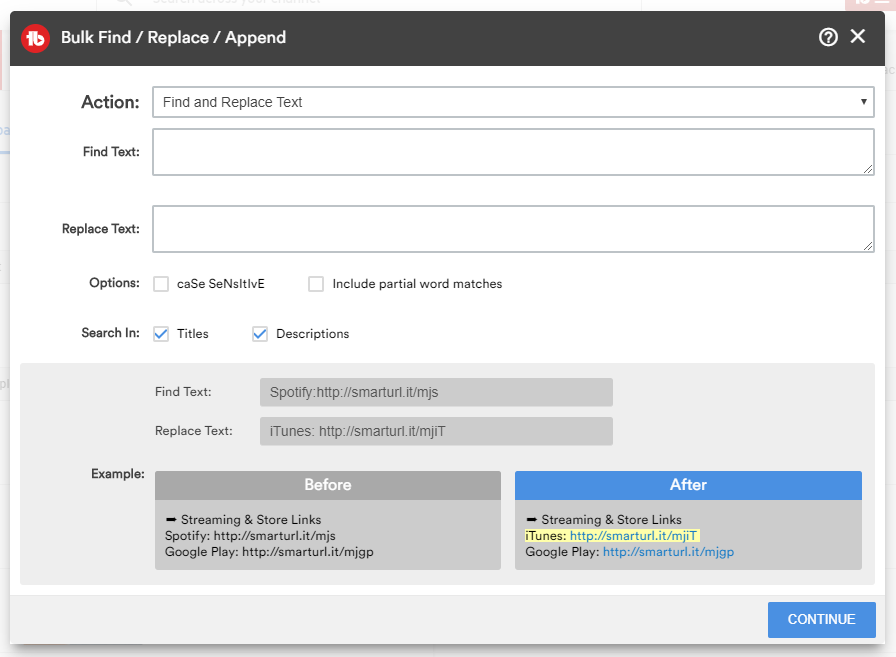Click the highlighted iTunes smarturl link
Image resolution: width=896 pixels, height=657 pixels.
pyautogui.click(x=634, y=536)
